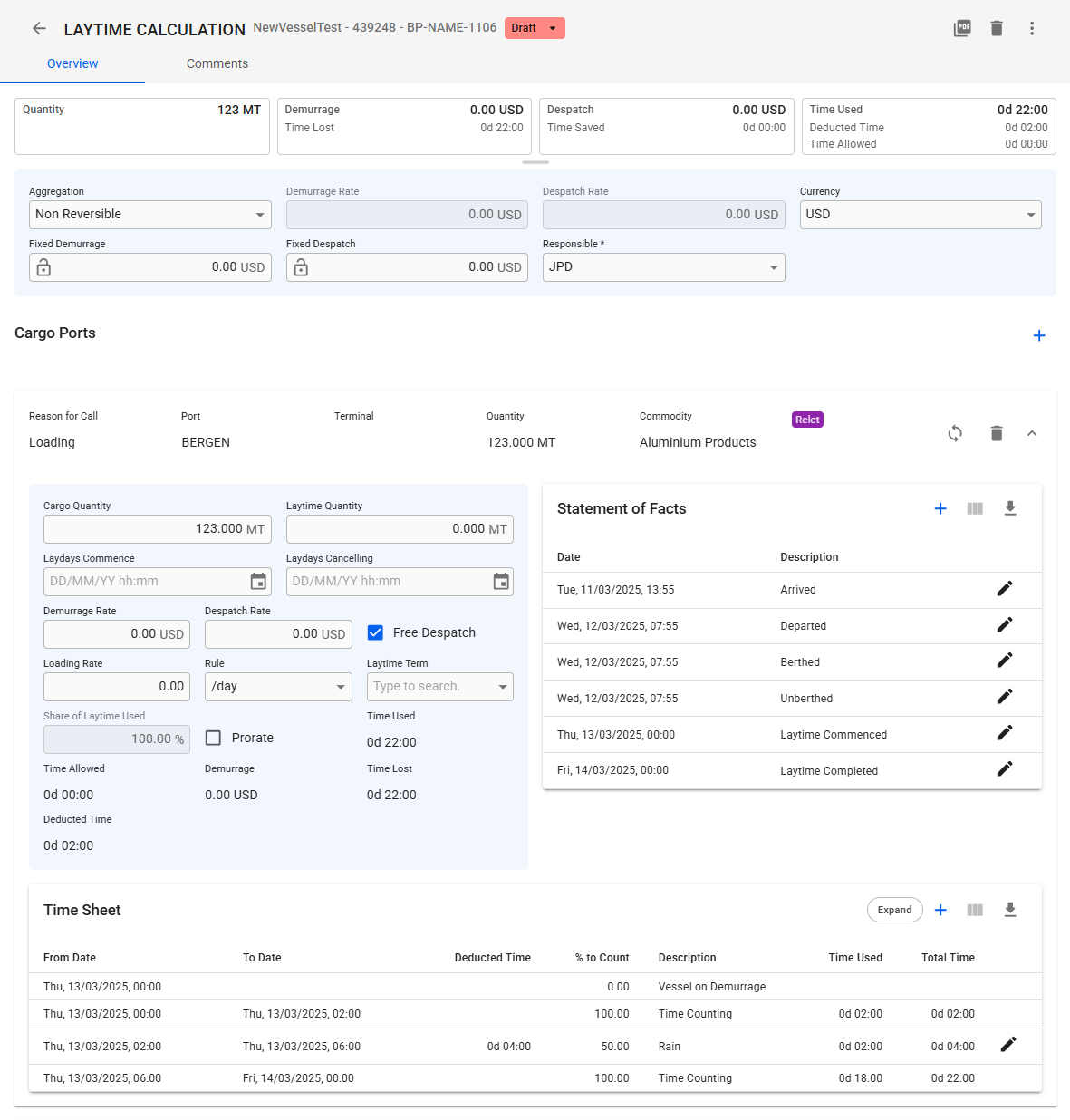Screen dimensions: 1070x1120
Task: Click the back arrow next to Laytime Calculation
Action: [x=39, y=29]
